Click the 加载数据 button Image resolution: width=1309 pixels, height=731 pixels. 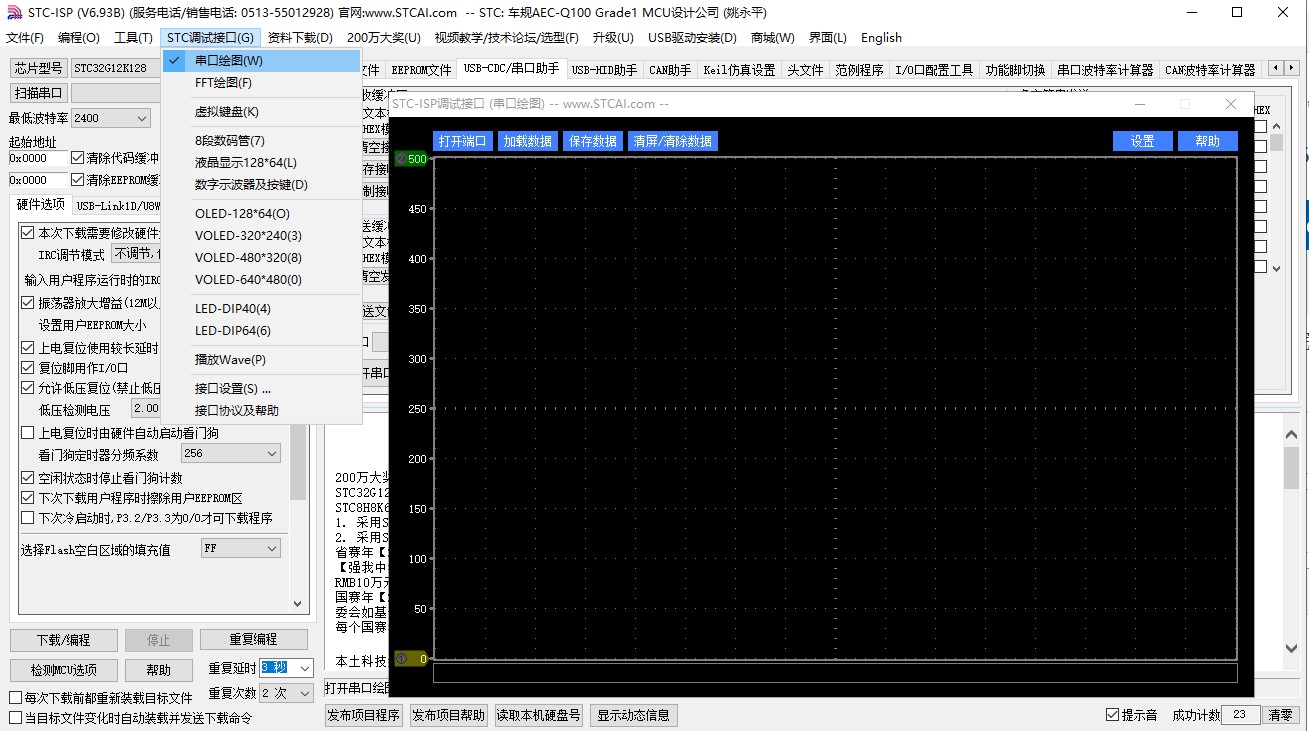pos(527,141)
